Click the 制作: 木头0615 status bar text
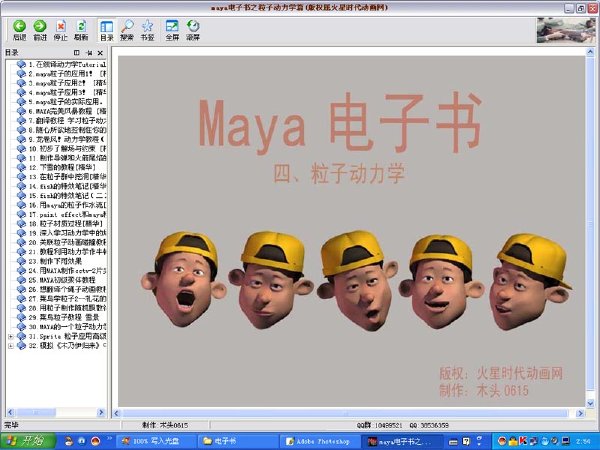 165,425
